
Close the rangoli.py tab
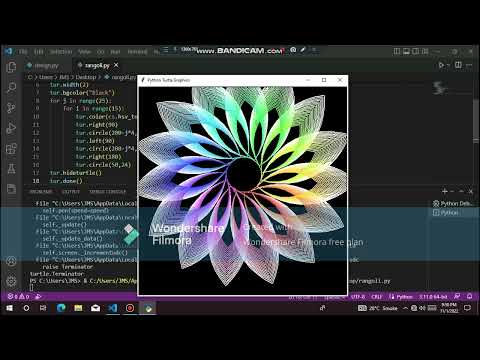pos(116,65)
